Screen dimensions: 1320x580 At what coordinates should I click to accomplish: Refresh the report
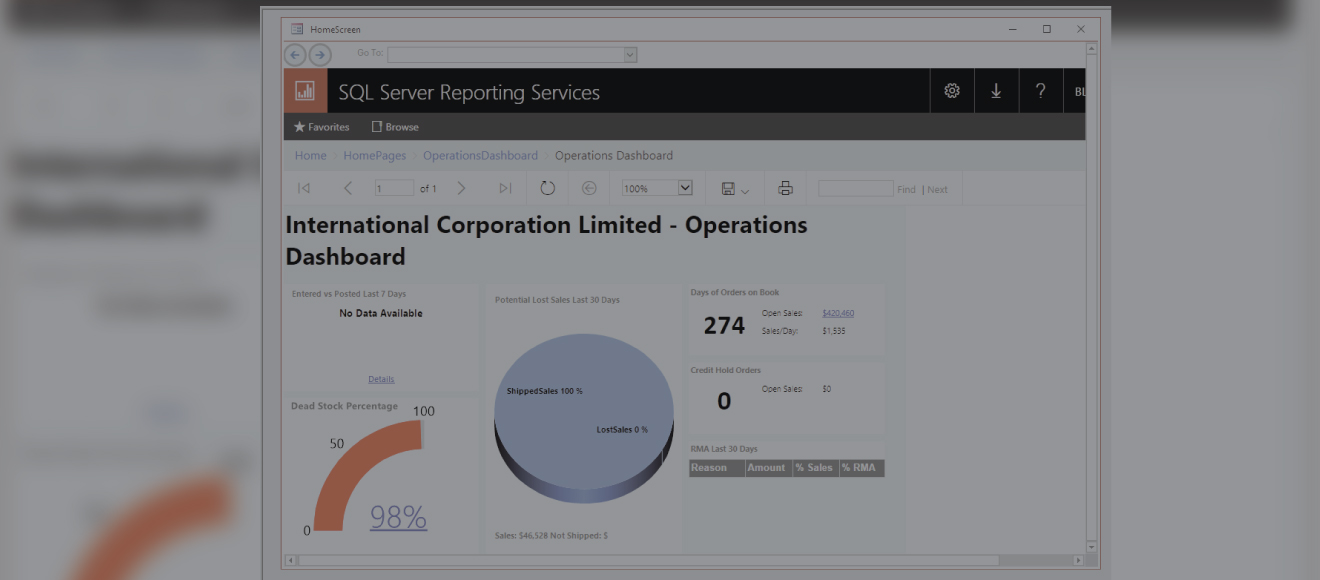pos(547,188)
